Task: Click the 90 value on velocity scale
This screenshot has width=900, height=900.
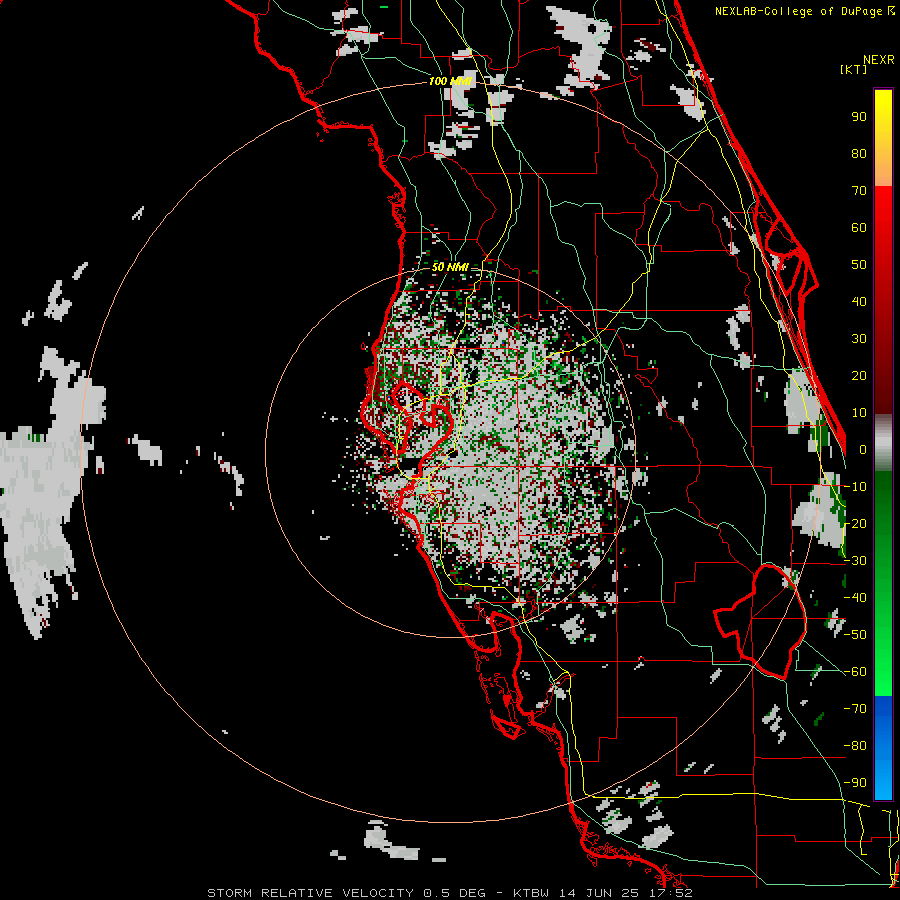Action: (x=859, y=117)
